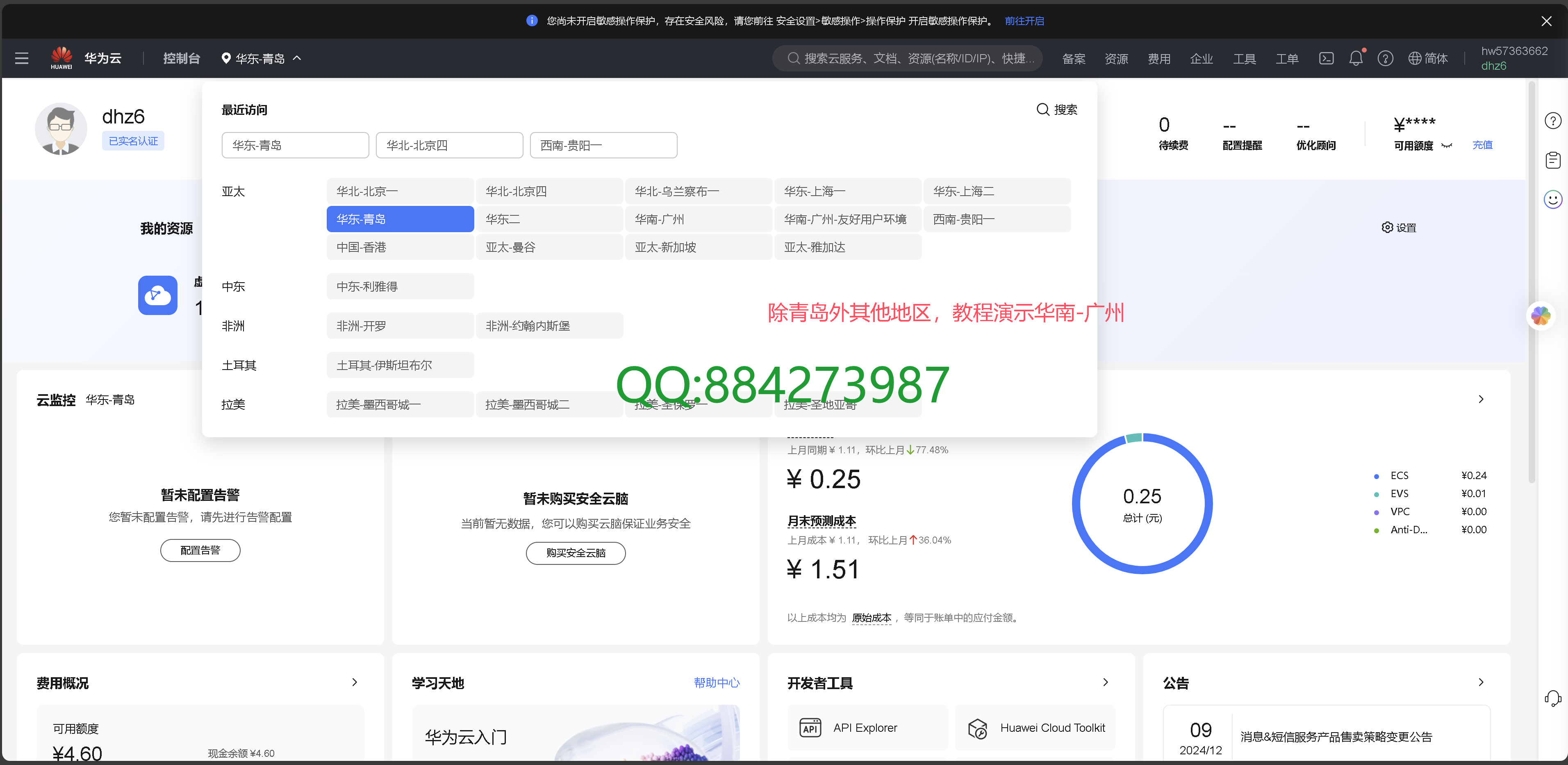Open the 企业 menu
1568x765 pixels.
click(x=1202, y=59)
